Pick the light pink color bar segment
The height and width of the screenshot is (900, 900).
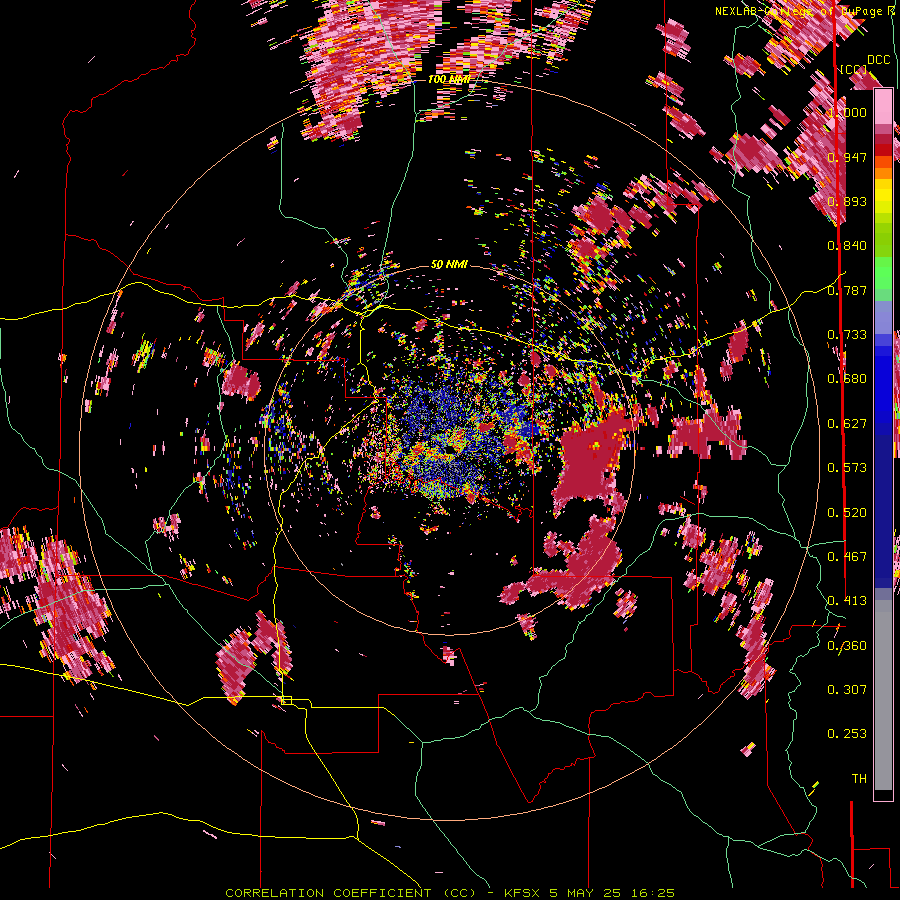(883, 107)
